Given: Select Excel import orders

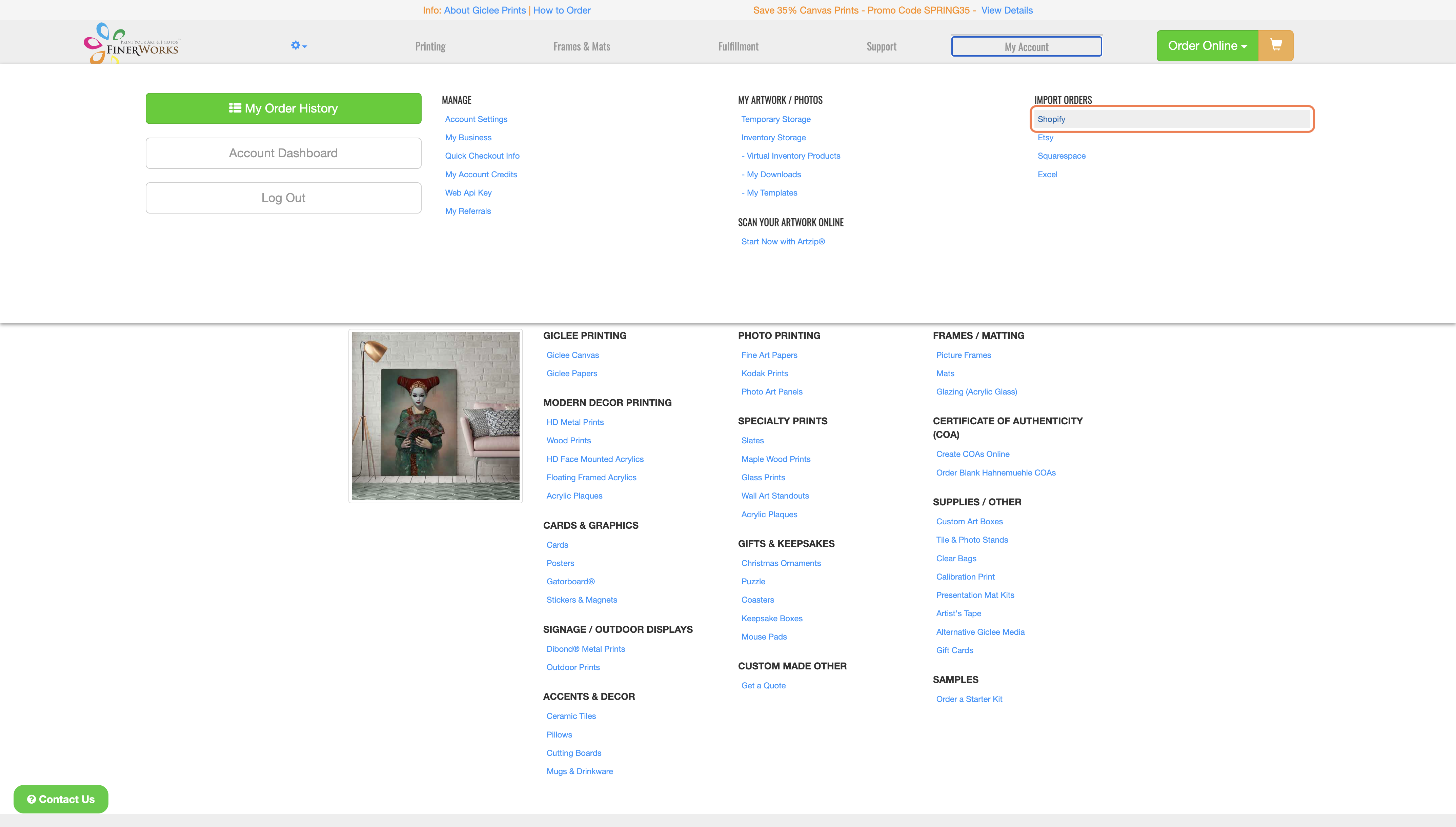Looking at the screenshot, I should click(1047, 174).
